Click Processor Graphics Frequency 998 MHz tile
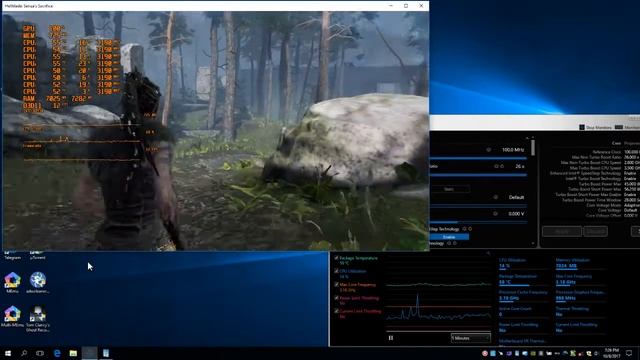 tap(580, 296)
